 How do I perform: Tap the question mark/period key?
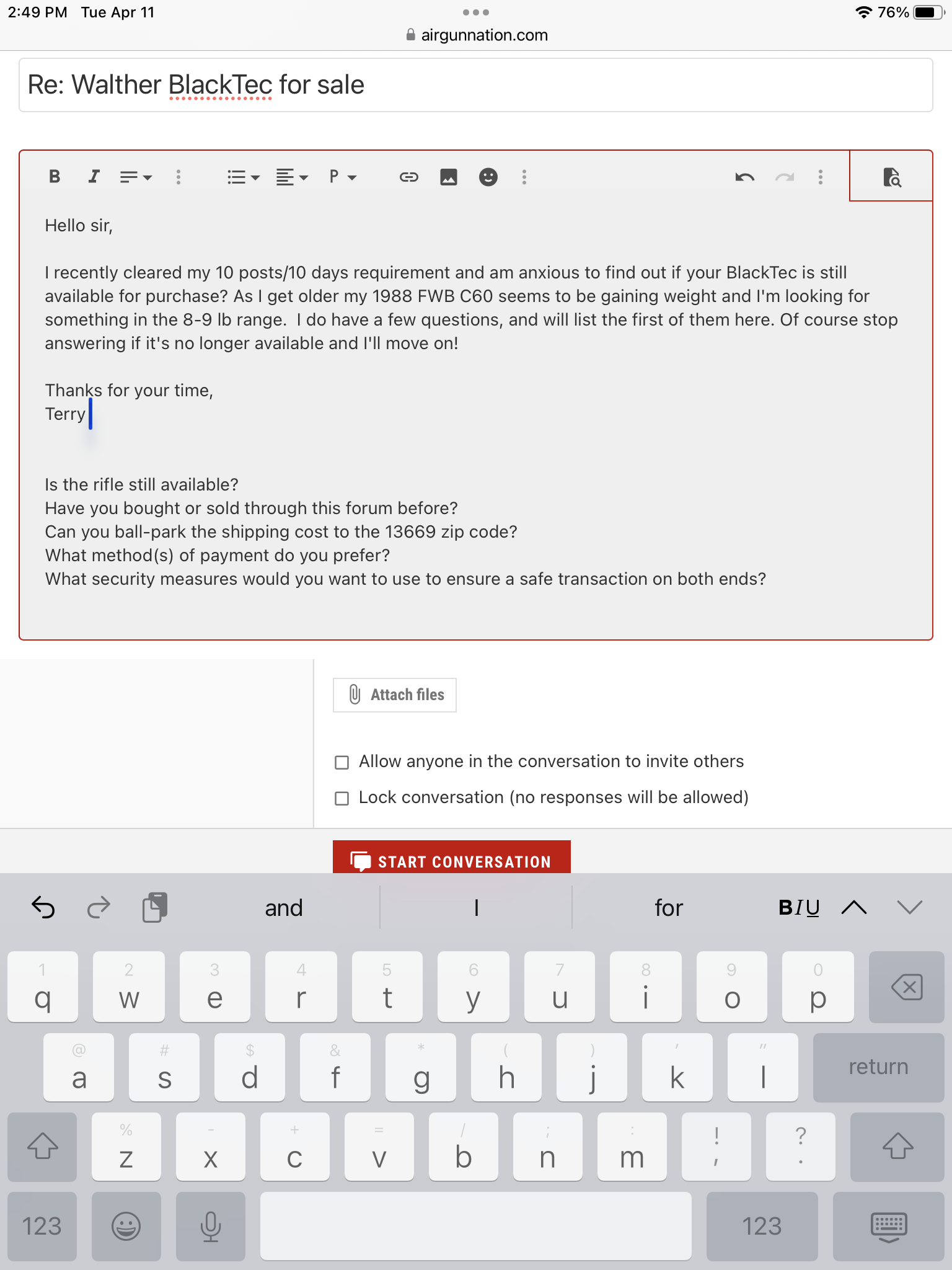tap(801, 1147)
